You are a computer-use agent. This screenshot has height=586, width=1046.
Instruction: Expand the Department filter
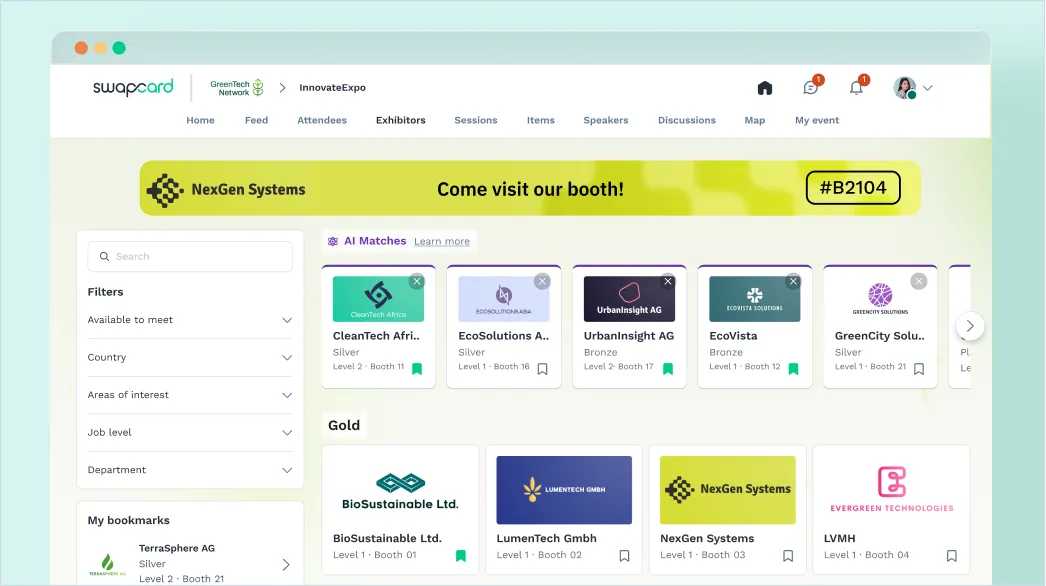click(x=190, y=469)
